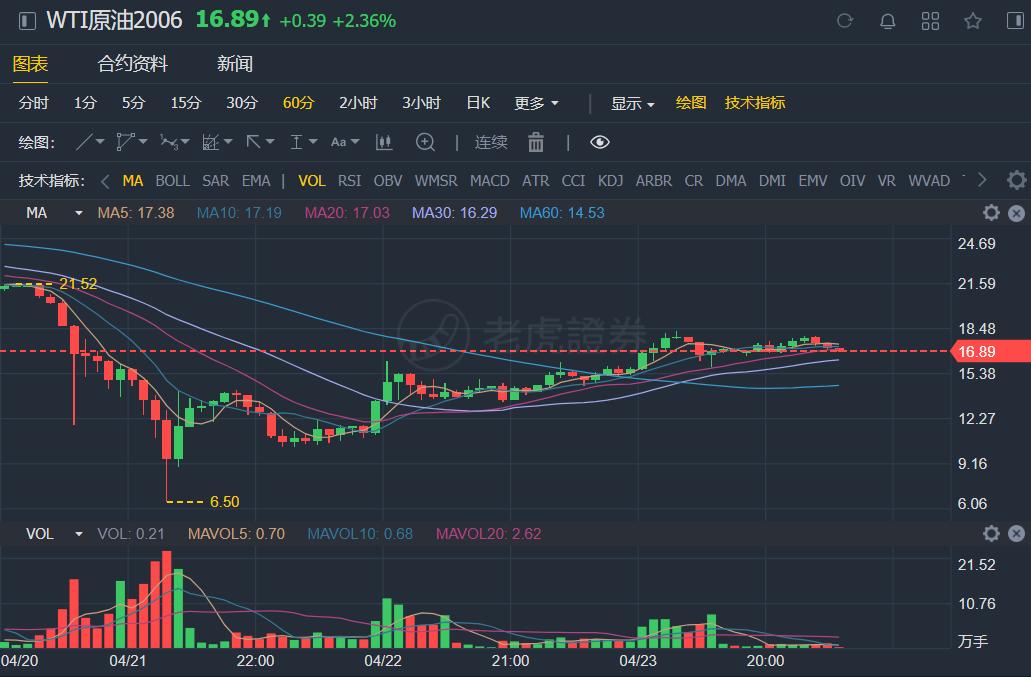Open the notification bell icon
Viewport: 1031px width, 677px height.
887,20
